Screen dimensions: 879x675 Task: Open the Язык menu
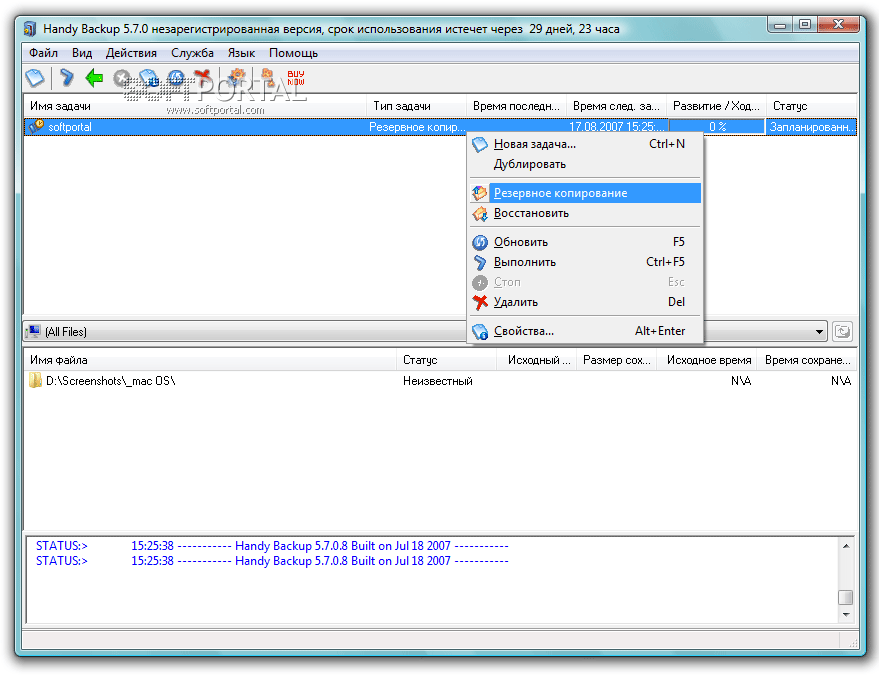point(241,53)
